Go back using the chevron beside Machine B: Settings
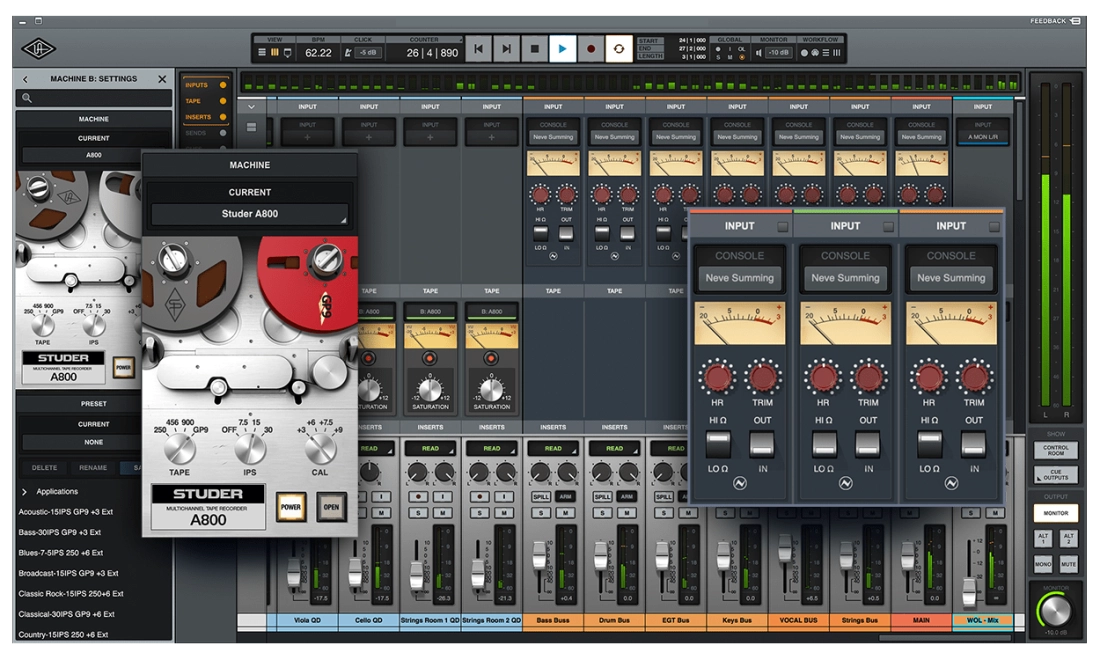Viewport: 1100px width, 660px height. click(26, 79)
